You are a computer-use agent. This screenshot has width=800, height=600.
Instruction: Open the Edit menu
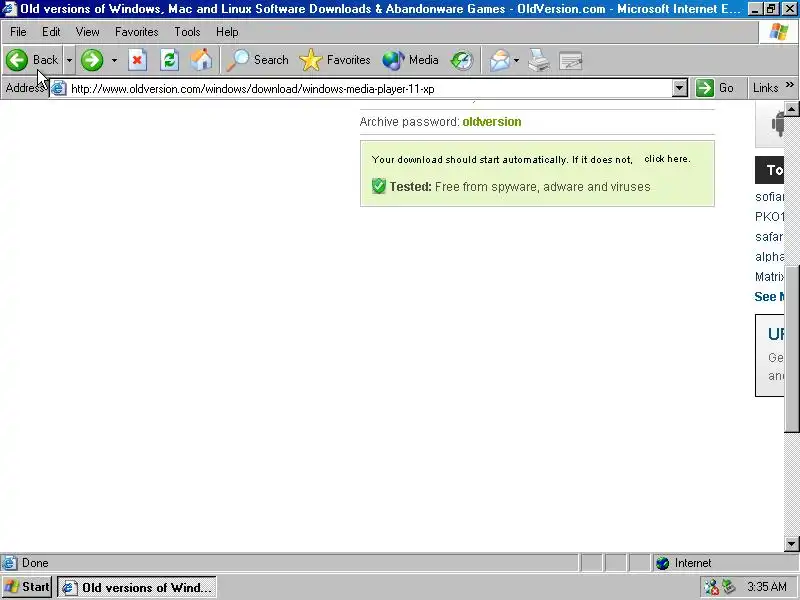[51, 32]
